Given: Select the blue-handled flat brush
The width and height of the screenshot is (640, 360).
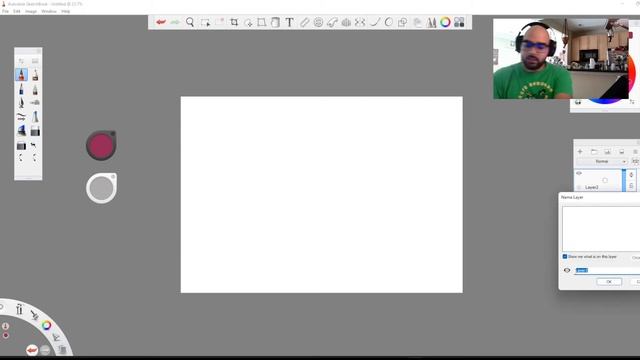Looking at the screenshot, I should point(21,131).
